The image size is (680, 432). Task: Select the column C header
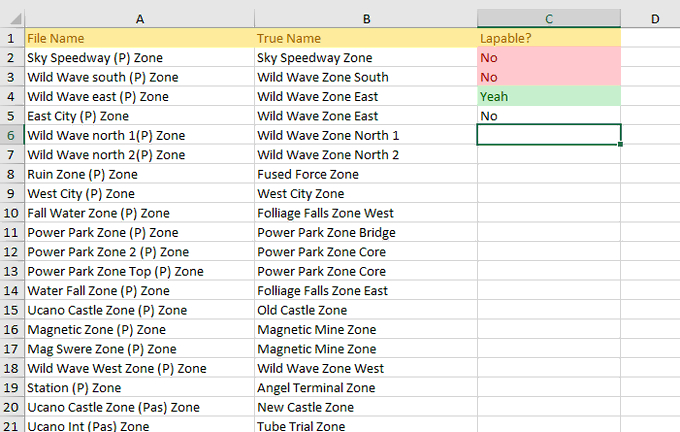tap(549, 18)
